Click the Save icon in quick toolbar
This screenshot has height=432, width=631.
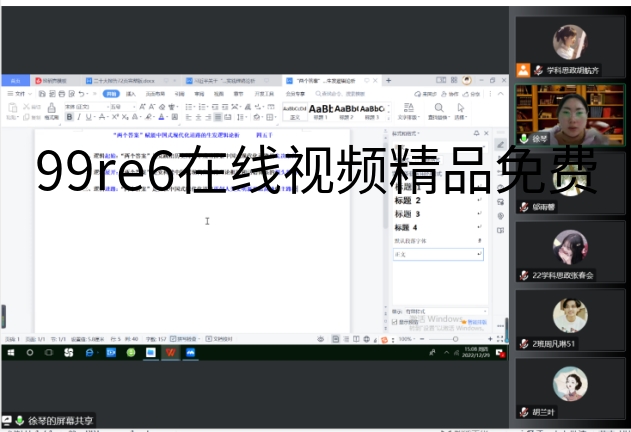[x=42, y=94]
